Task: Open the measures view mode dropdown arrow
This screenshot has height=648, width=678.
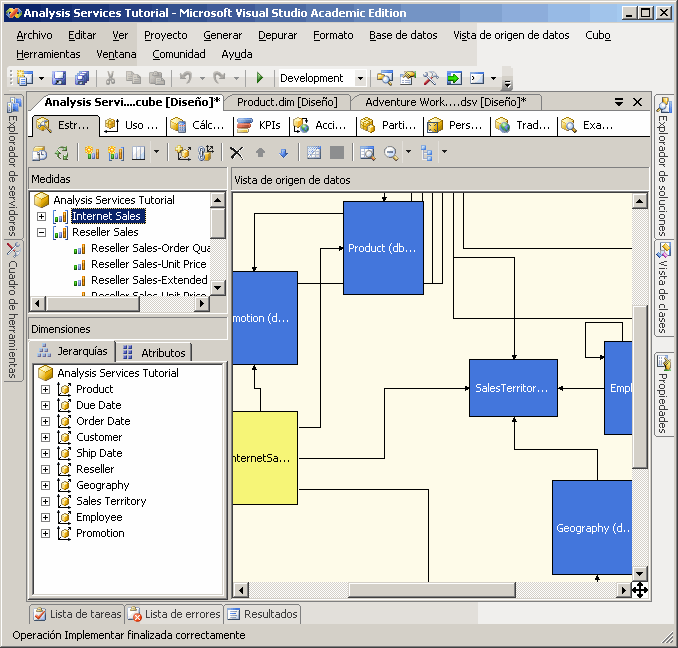Action: pos(157,152)
